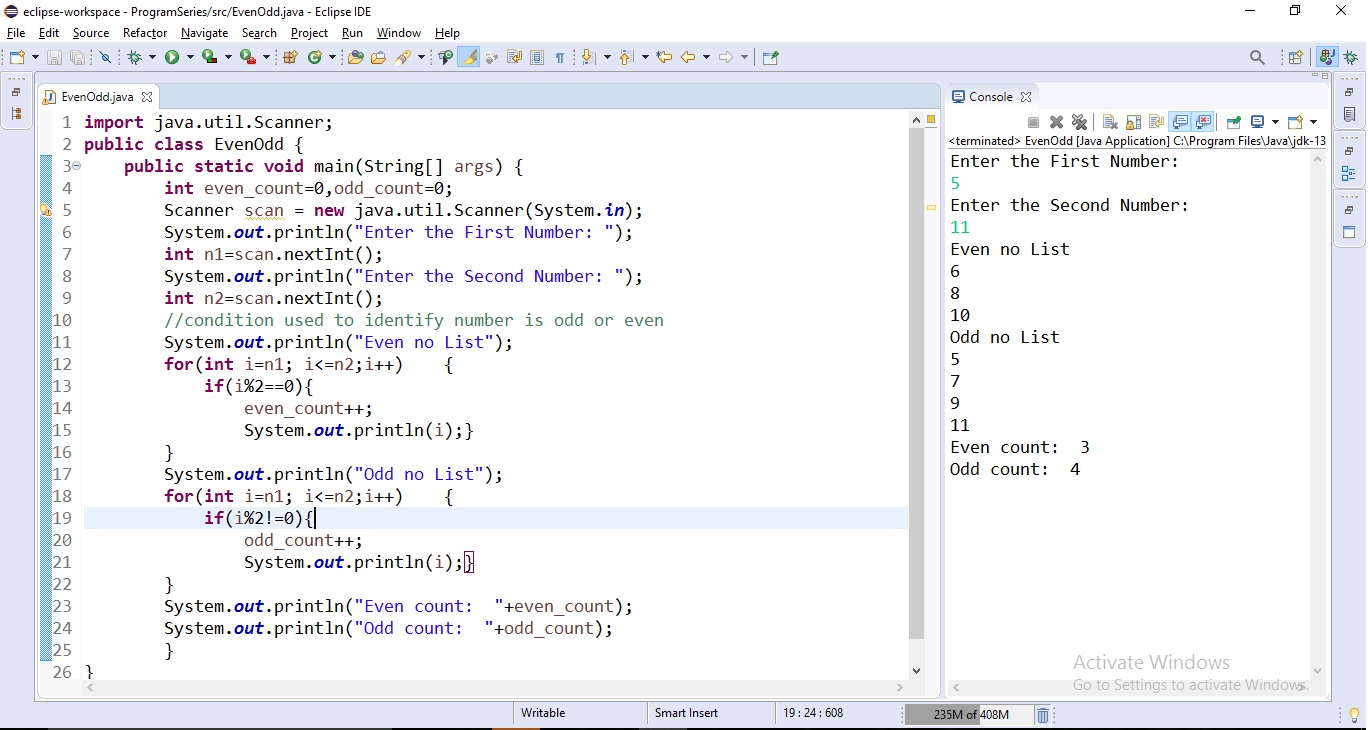Viewport: 1368px width, 730px height.
Task: Click the Show Whitespace Characters button
Action: click(559, 57)
